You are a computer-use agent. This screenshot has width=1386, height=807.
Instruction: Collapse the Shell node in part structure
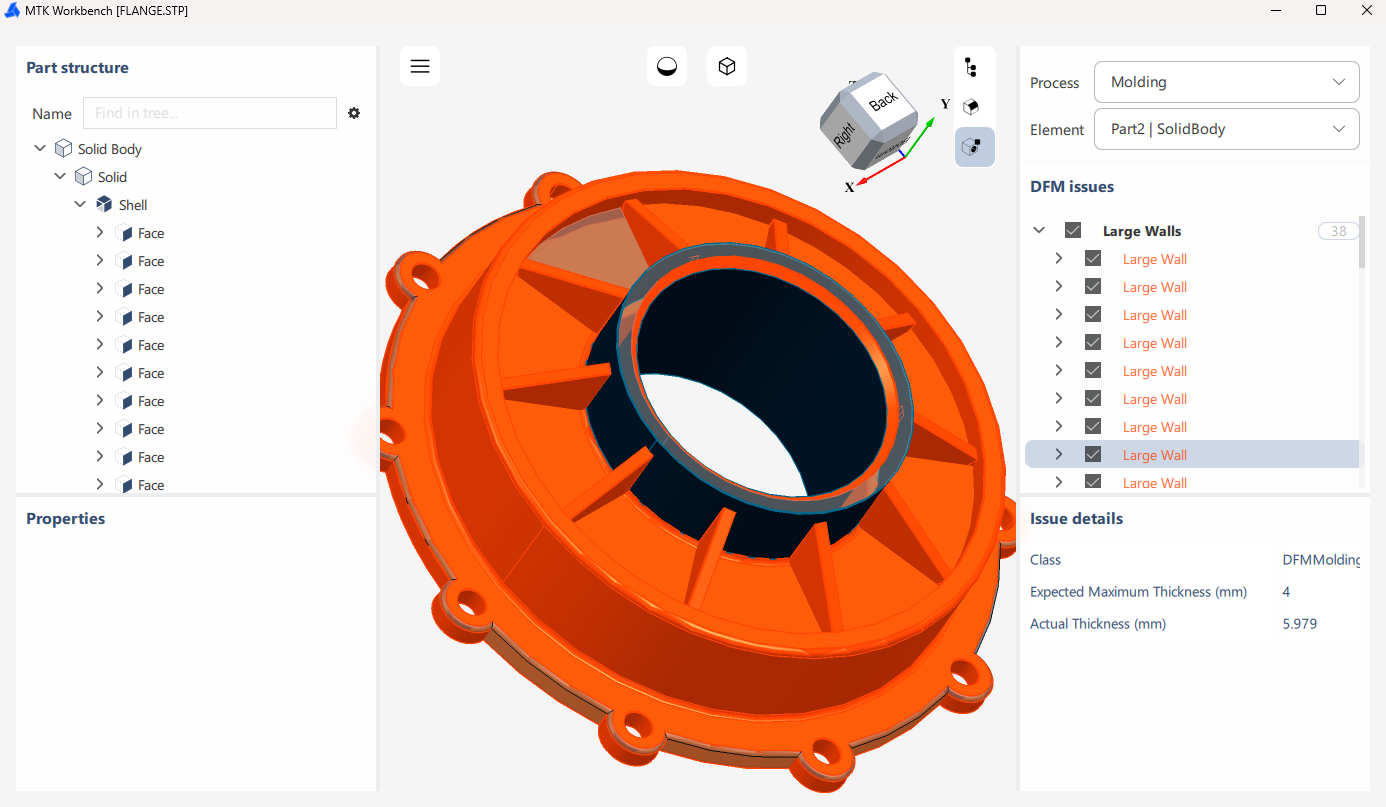(x=80, y=203)
